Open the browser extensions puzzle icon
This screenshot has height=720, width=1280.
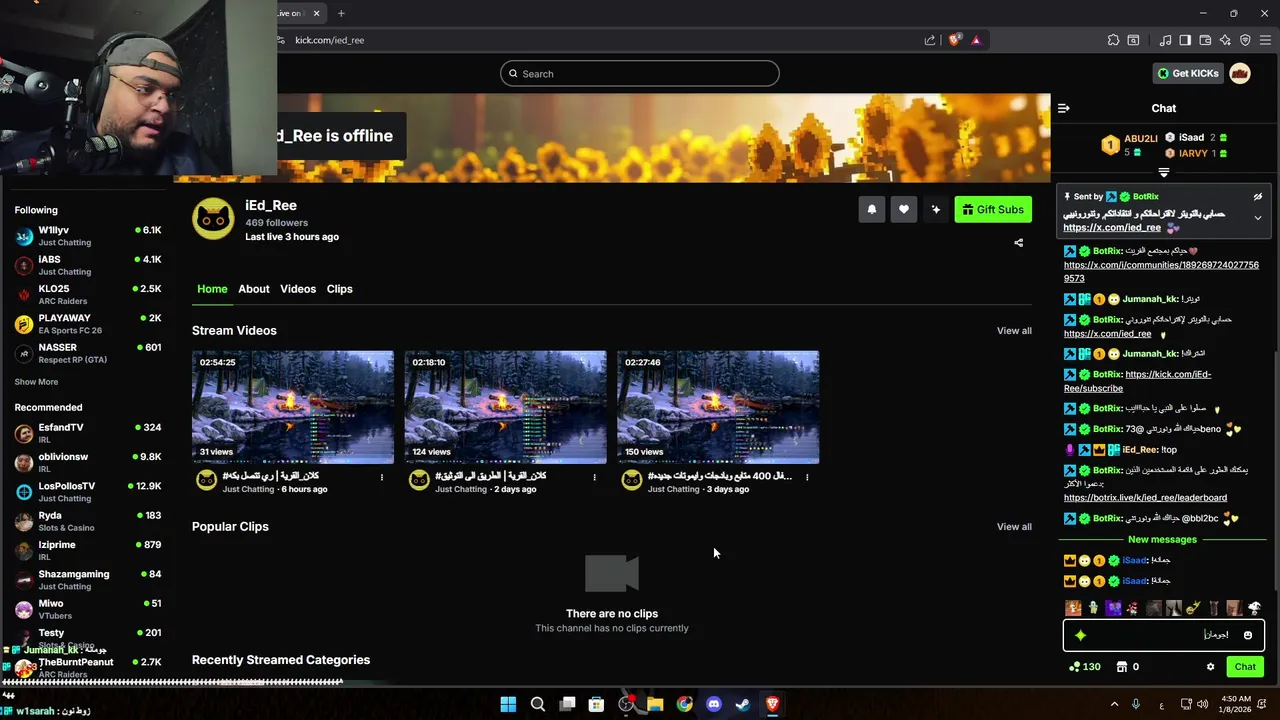pyautogui.click(x=1113, y=40)
